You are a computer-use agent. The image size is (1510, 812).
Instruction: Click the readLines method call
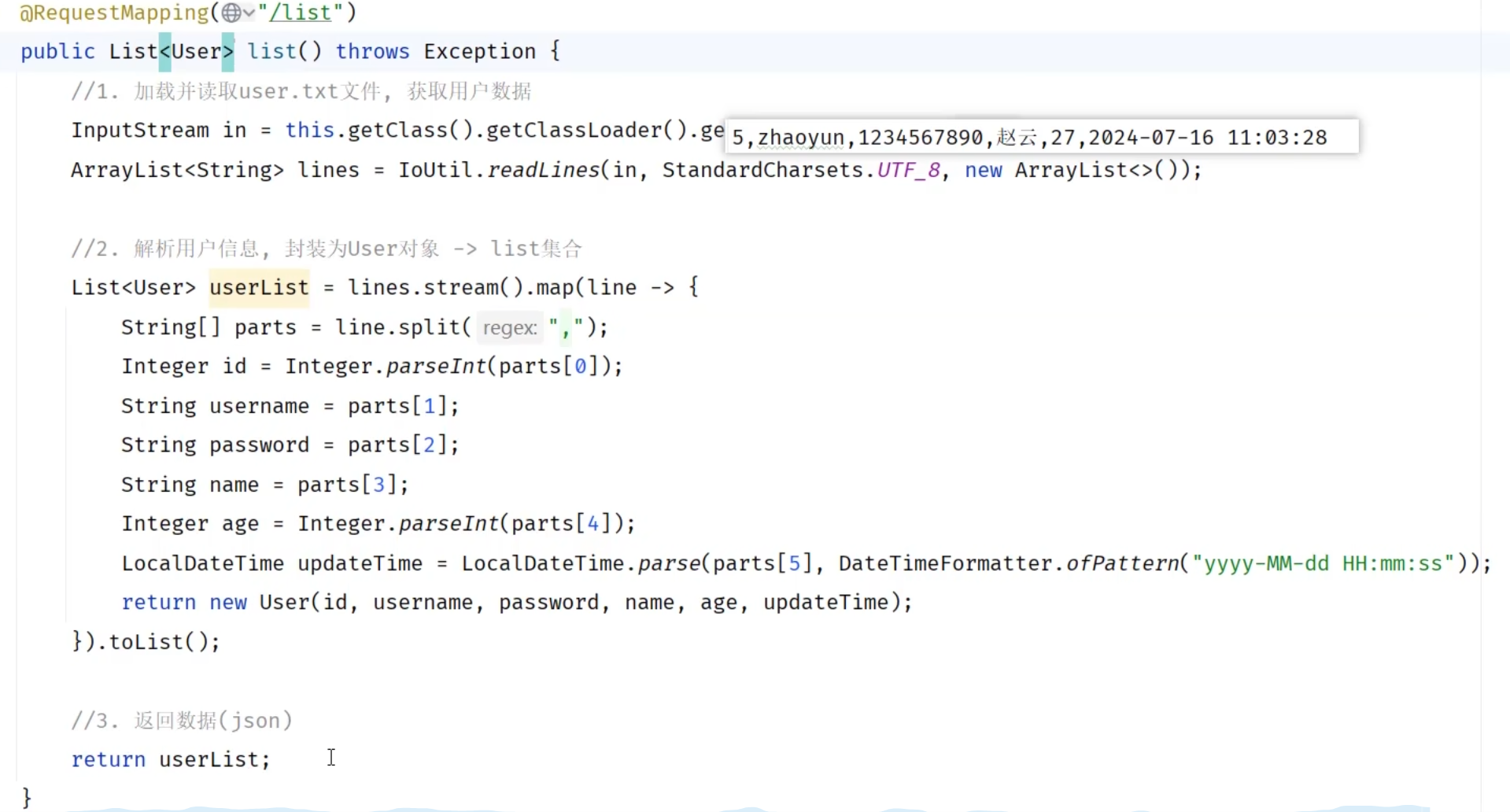(x=543, y=170)
